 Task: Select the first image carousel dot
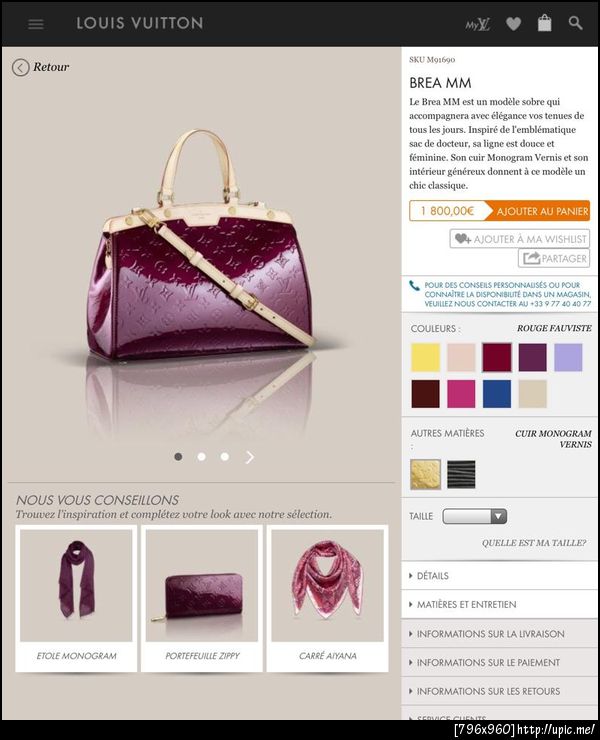coord(178,457)
